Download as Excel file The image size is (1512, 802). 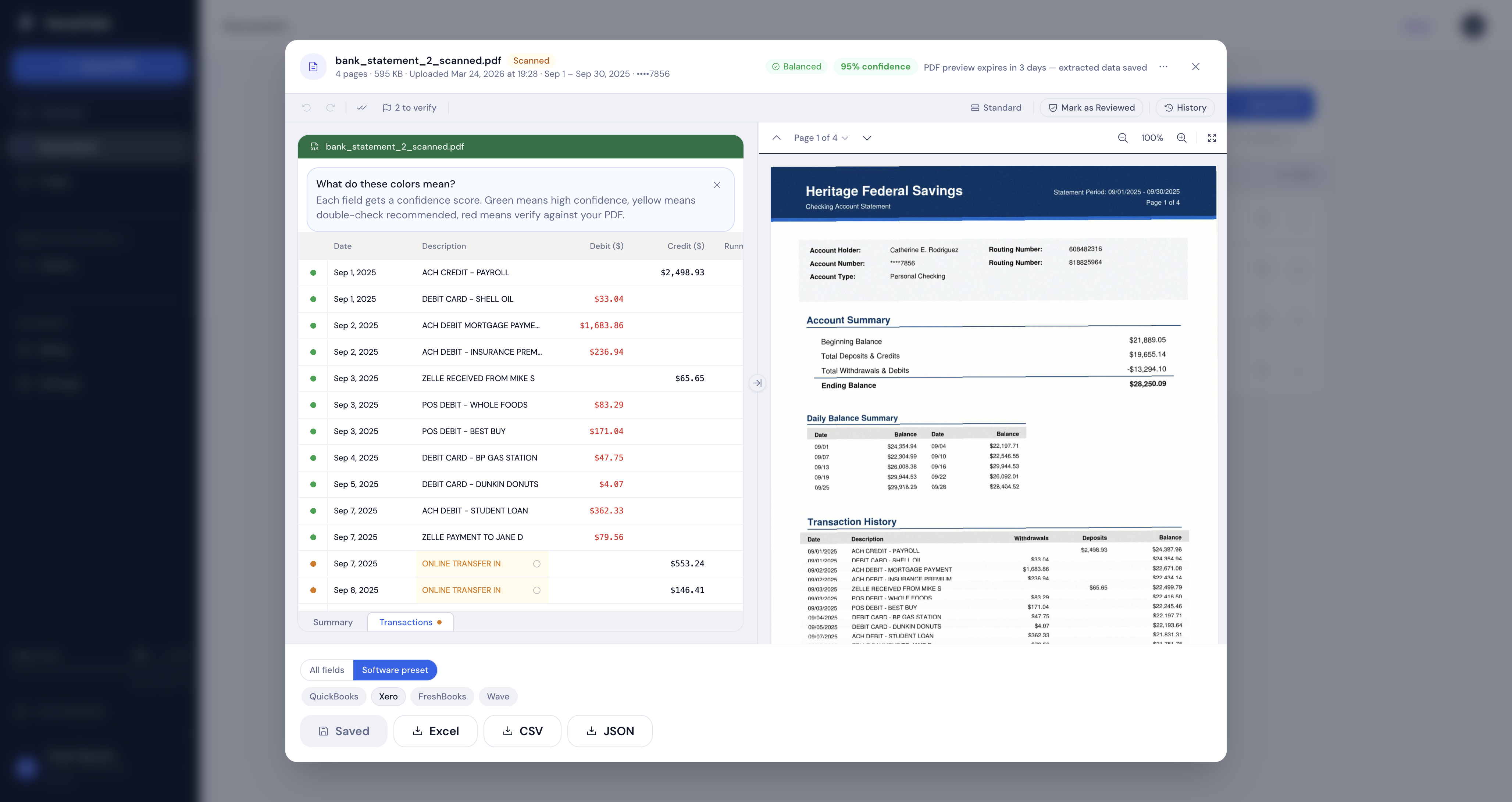click(x=435, y=731)
